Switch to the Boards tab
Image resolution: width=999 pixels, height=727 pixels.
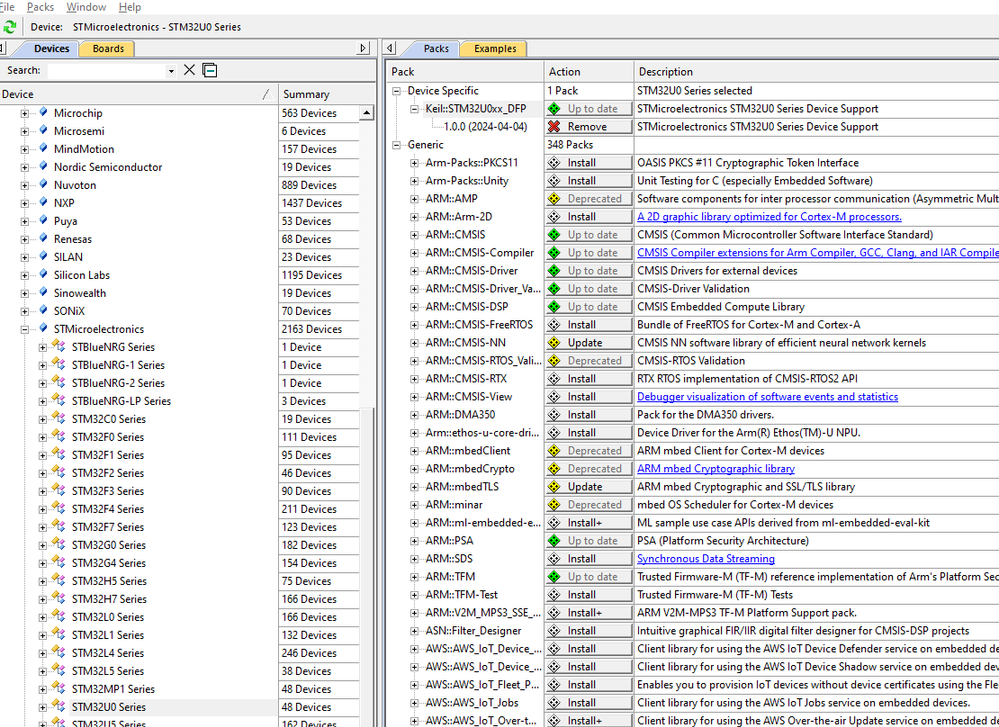(108, 48)
